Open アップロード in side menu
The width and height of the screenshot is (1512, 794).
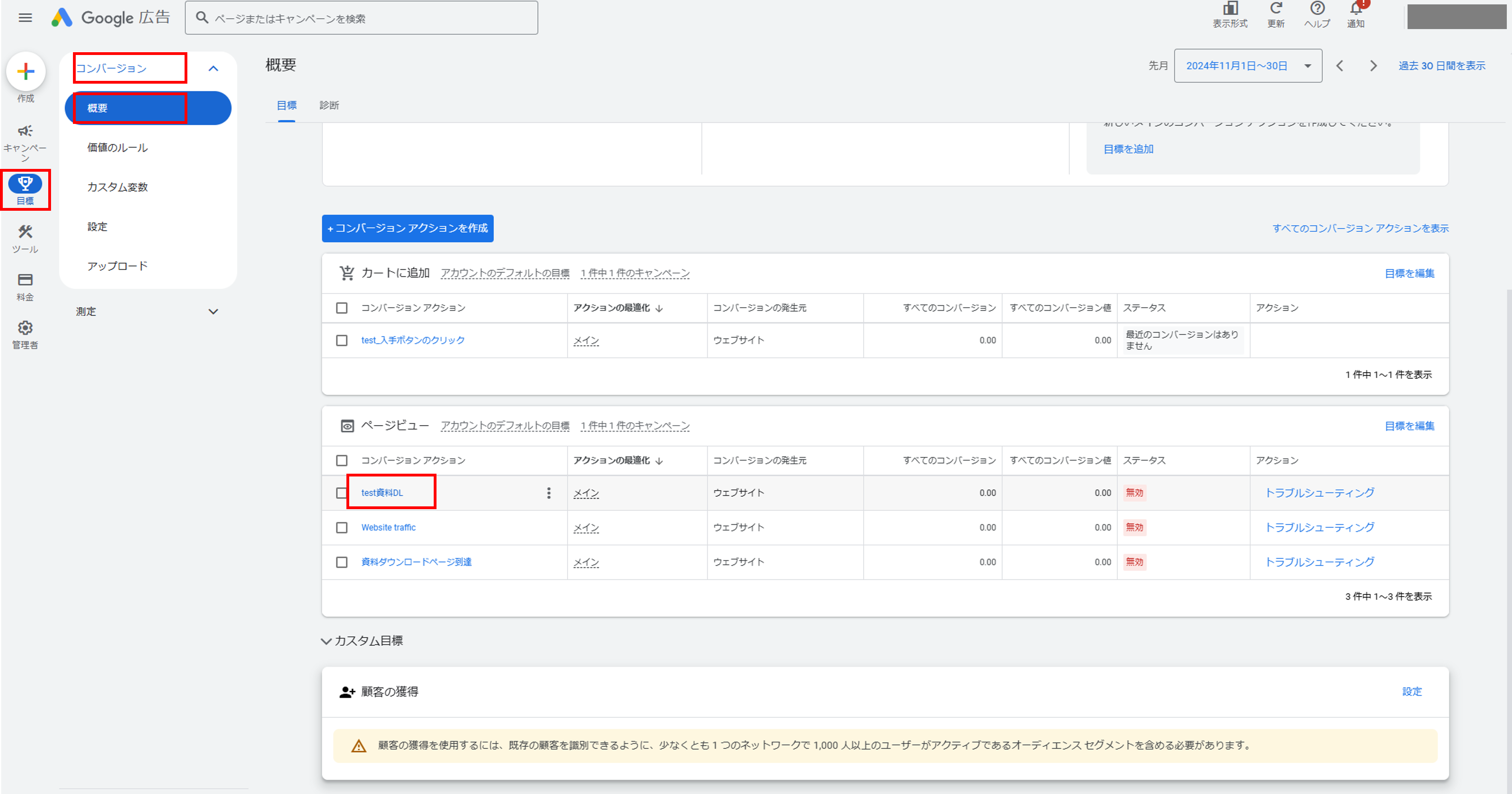pos(117,266)
